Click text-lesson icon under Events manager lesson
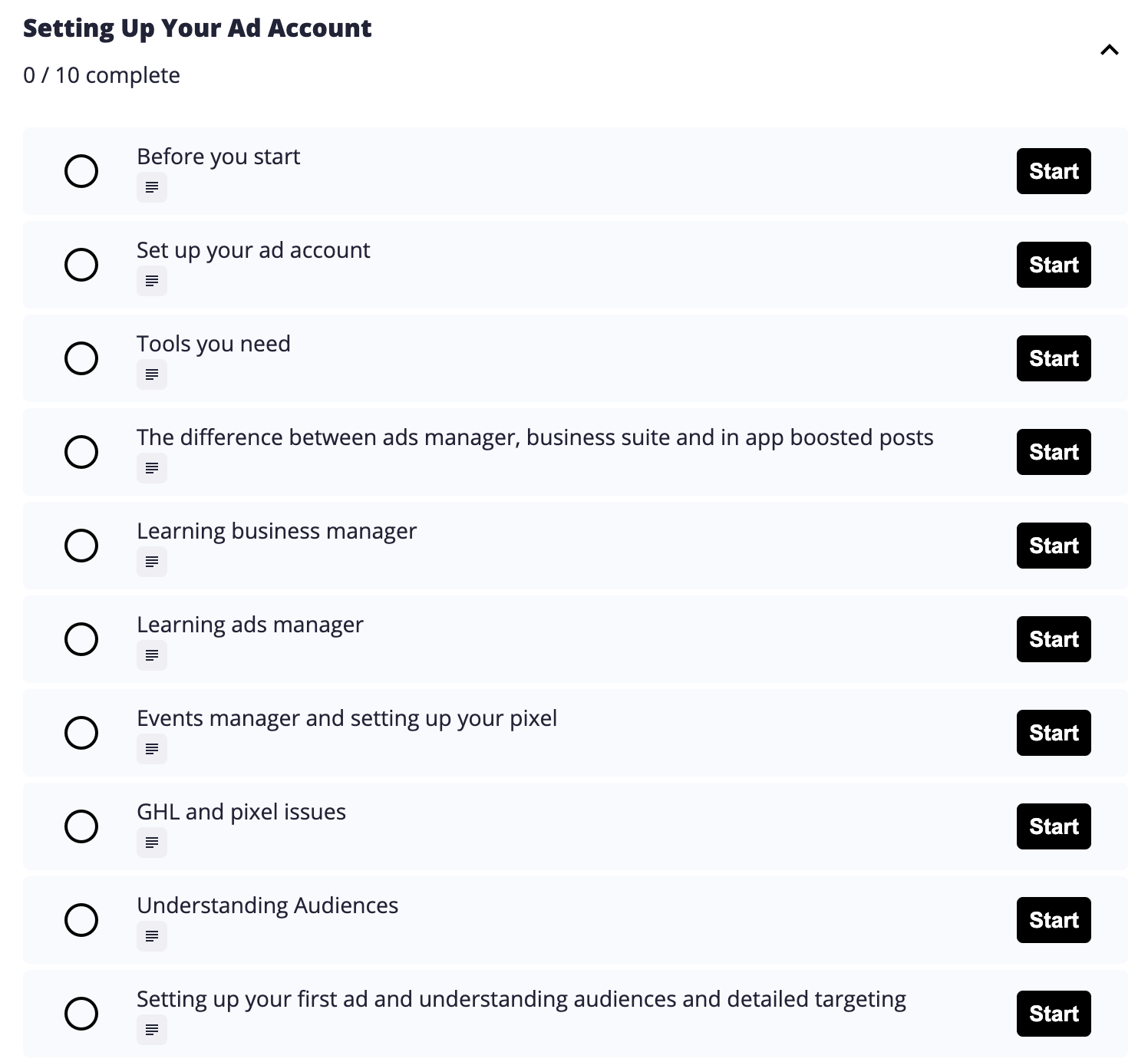The height and width of the screenshot is (1062, 1148). [152, 749]
